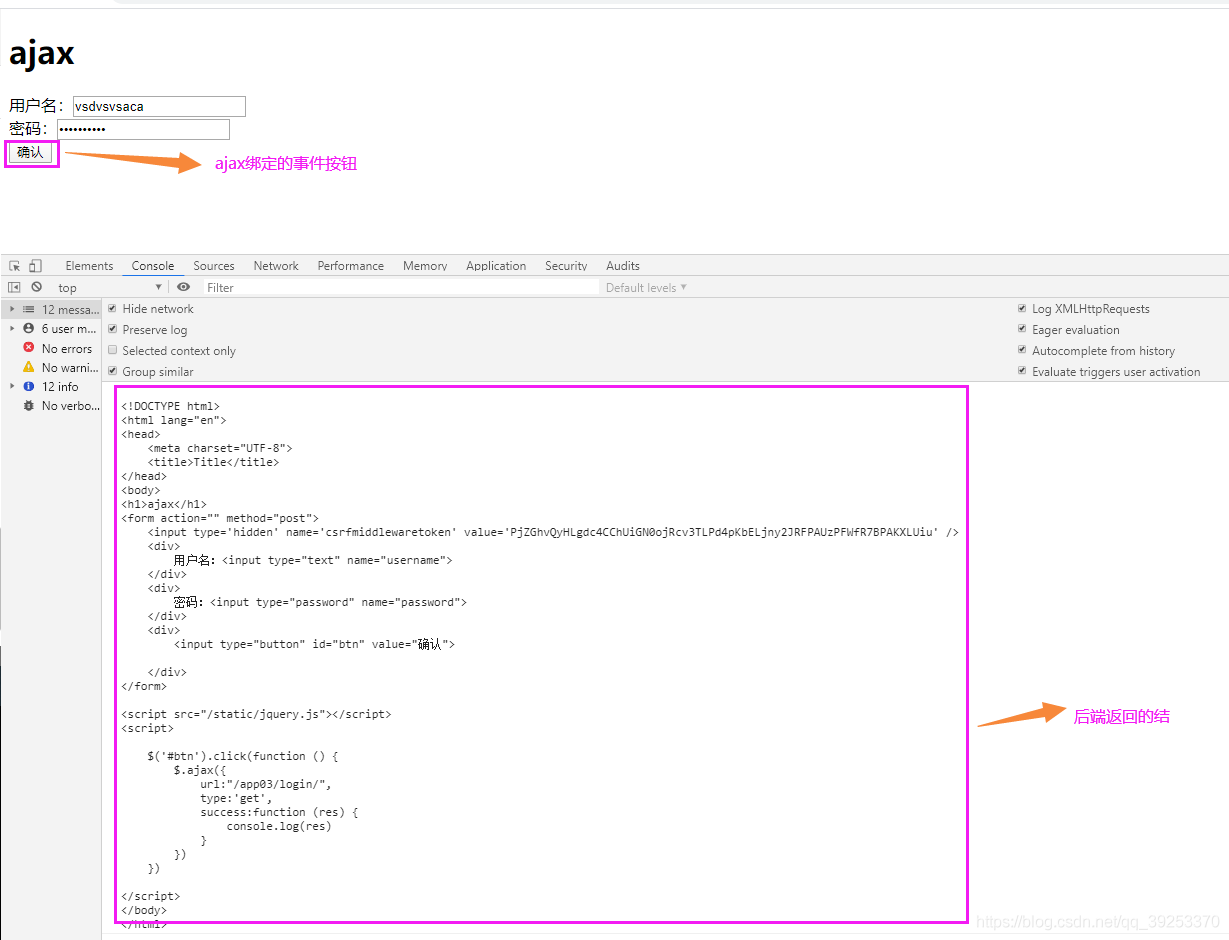The image size is (1229, 940).
Task: Open the Sources tab
Action: click(214, 266)
